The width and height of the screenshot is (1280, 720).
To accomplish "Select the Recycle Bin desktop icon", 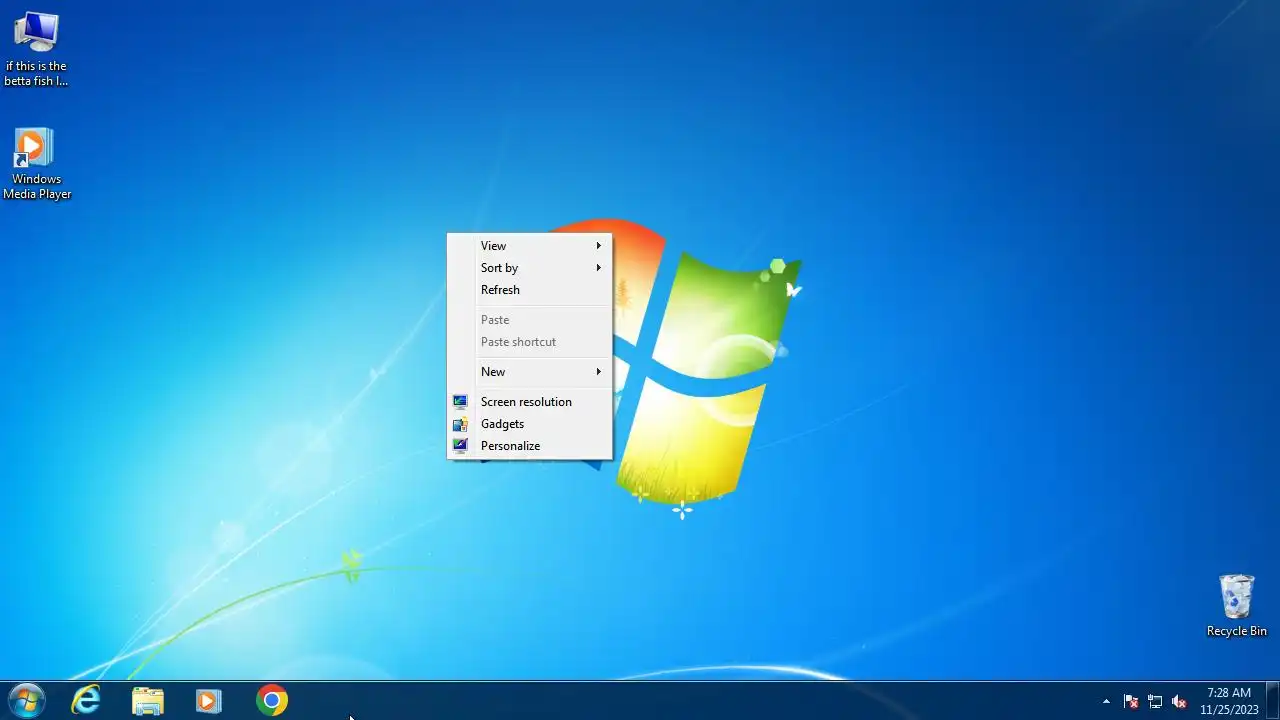I will click(1236, 606).
